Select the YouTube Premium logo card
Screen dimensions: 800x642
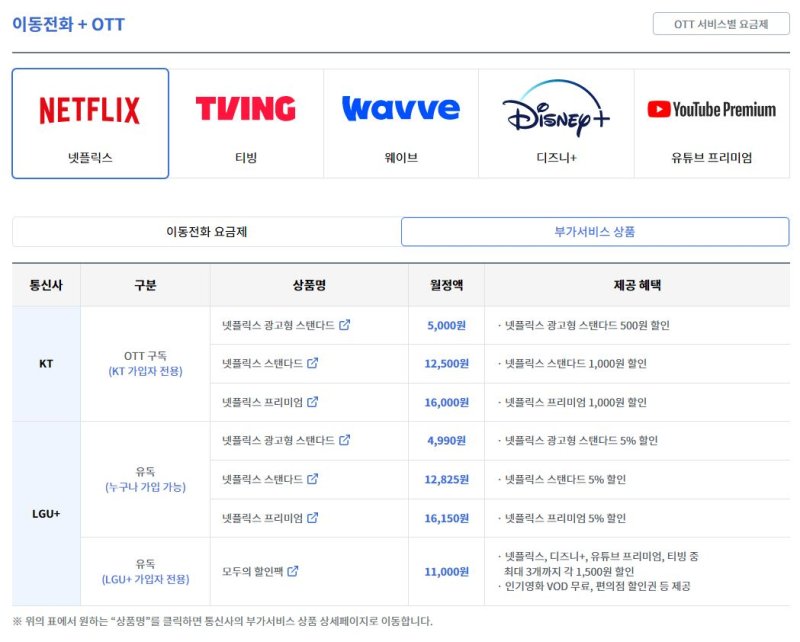(711, 123)
